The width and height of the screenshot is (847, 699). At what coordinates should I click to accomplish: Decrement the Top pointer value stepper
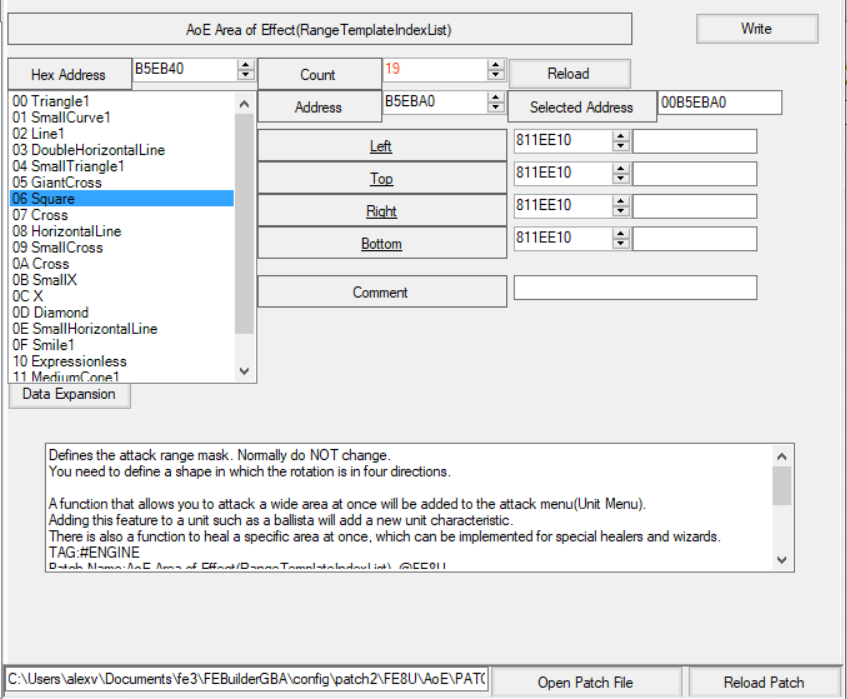tap(621, 178)
